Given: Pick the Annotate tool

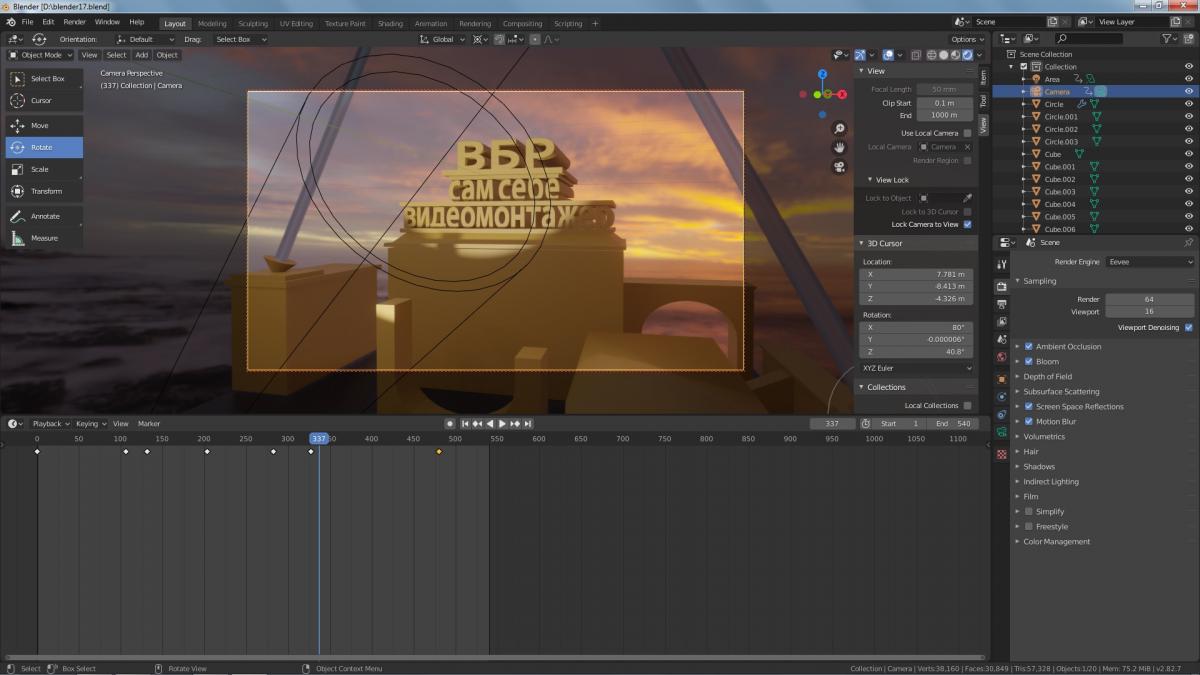Looking at the screenshot, I should pyautogui.click(x=43, y=216).
